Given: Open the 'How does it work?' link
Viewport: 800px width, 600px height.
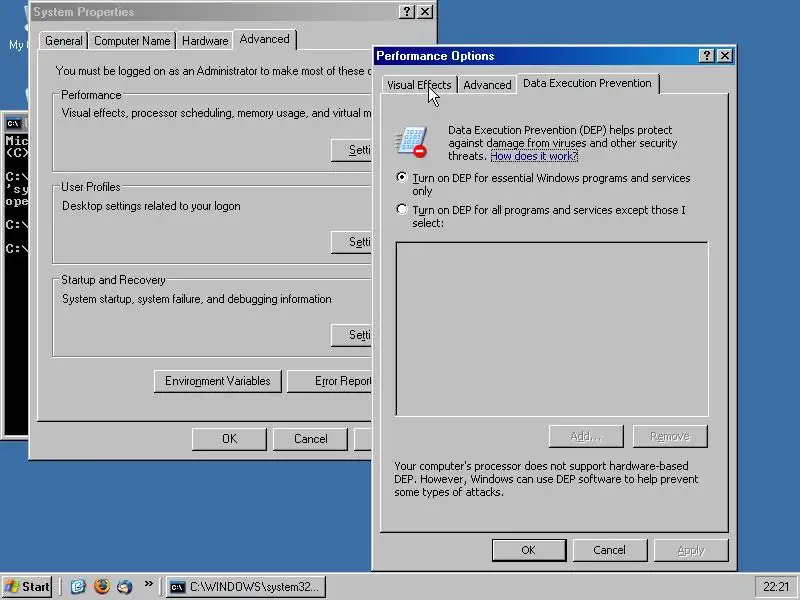Looking at the screenshot, I should pos(534,156).
